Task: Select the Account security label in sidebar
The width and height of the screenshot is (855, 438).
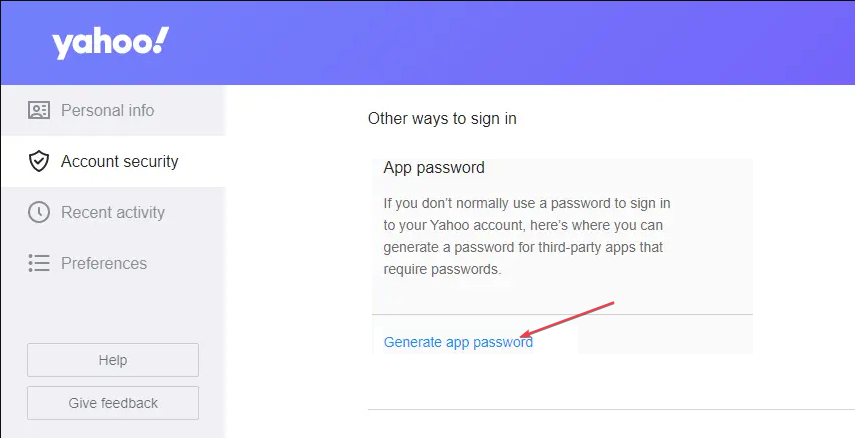Action: (x=120, y=161)
